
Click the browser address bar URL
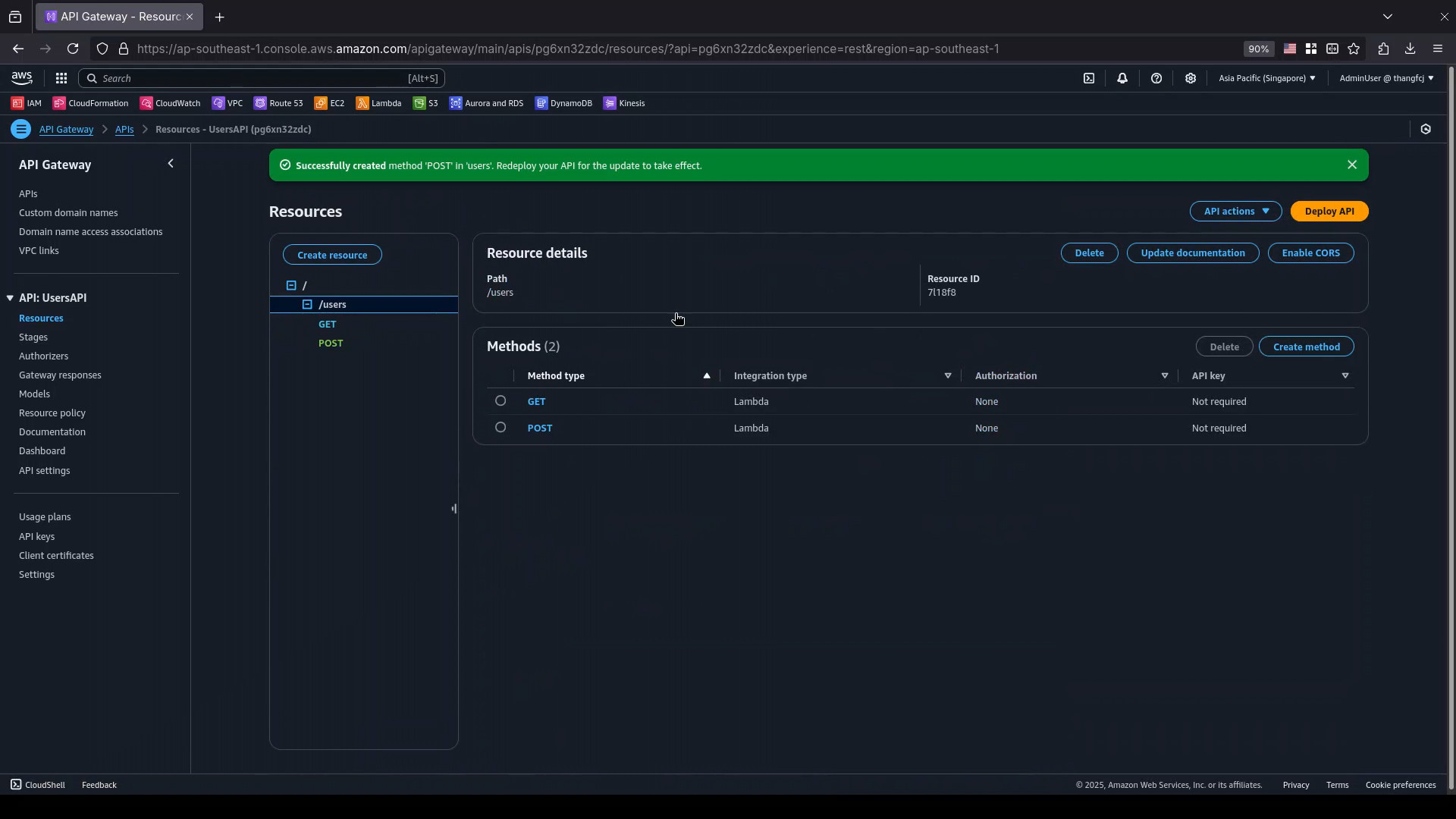567,49
